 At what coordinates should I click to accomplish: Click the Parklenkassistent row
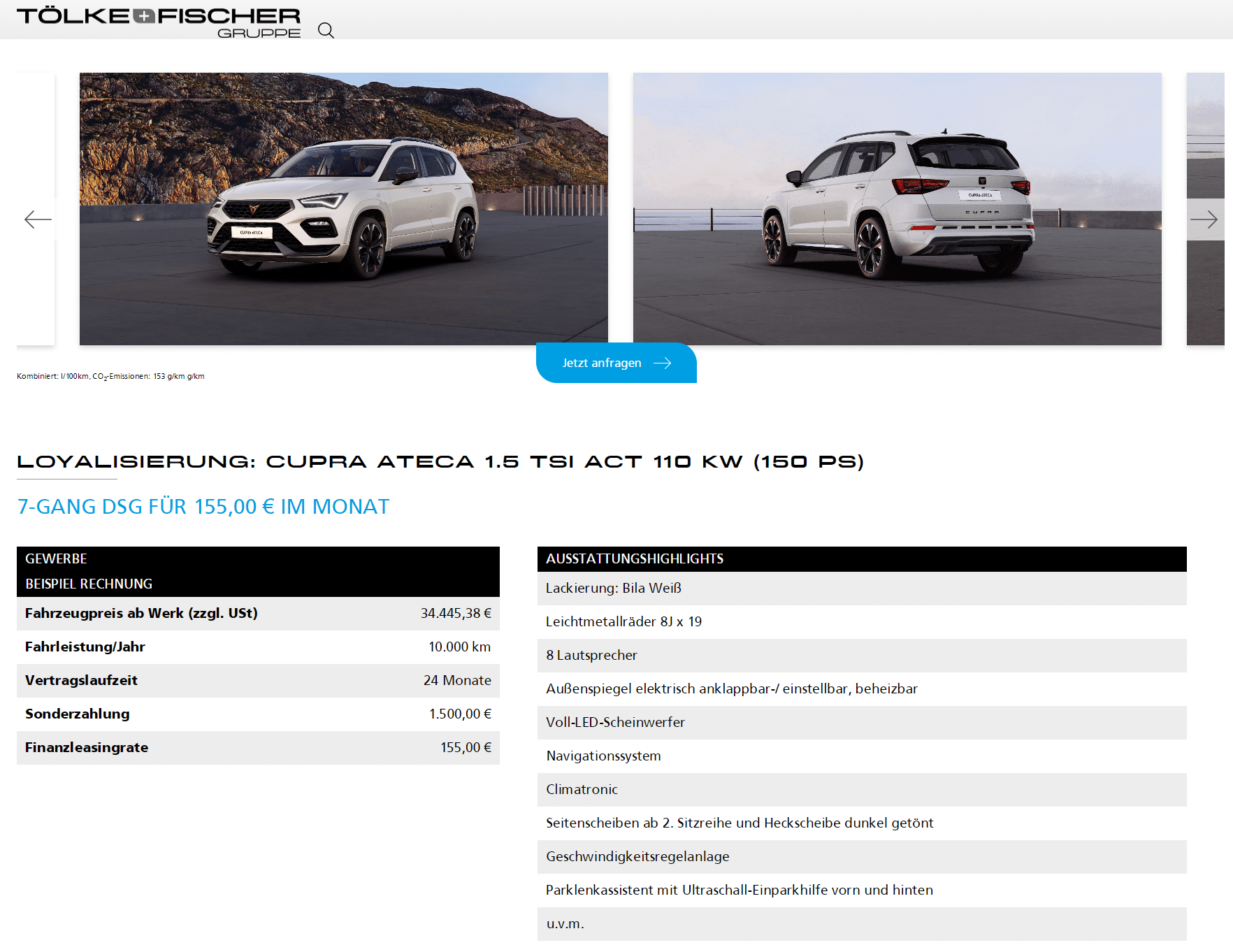(862, 890)
